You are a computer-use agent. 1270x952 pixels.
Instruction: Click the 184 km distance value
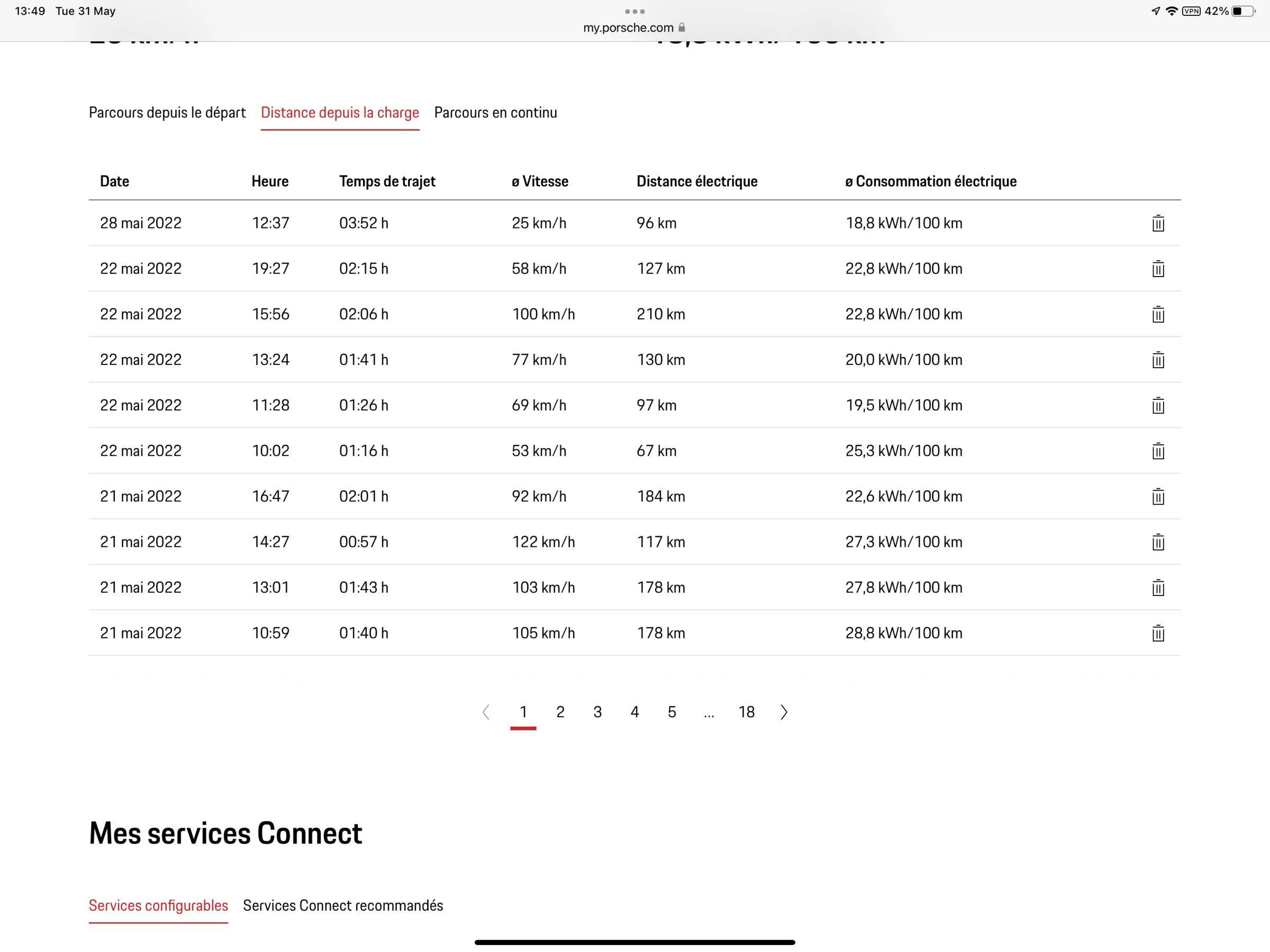(661, 497)
